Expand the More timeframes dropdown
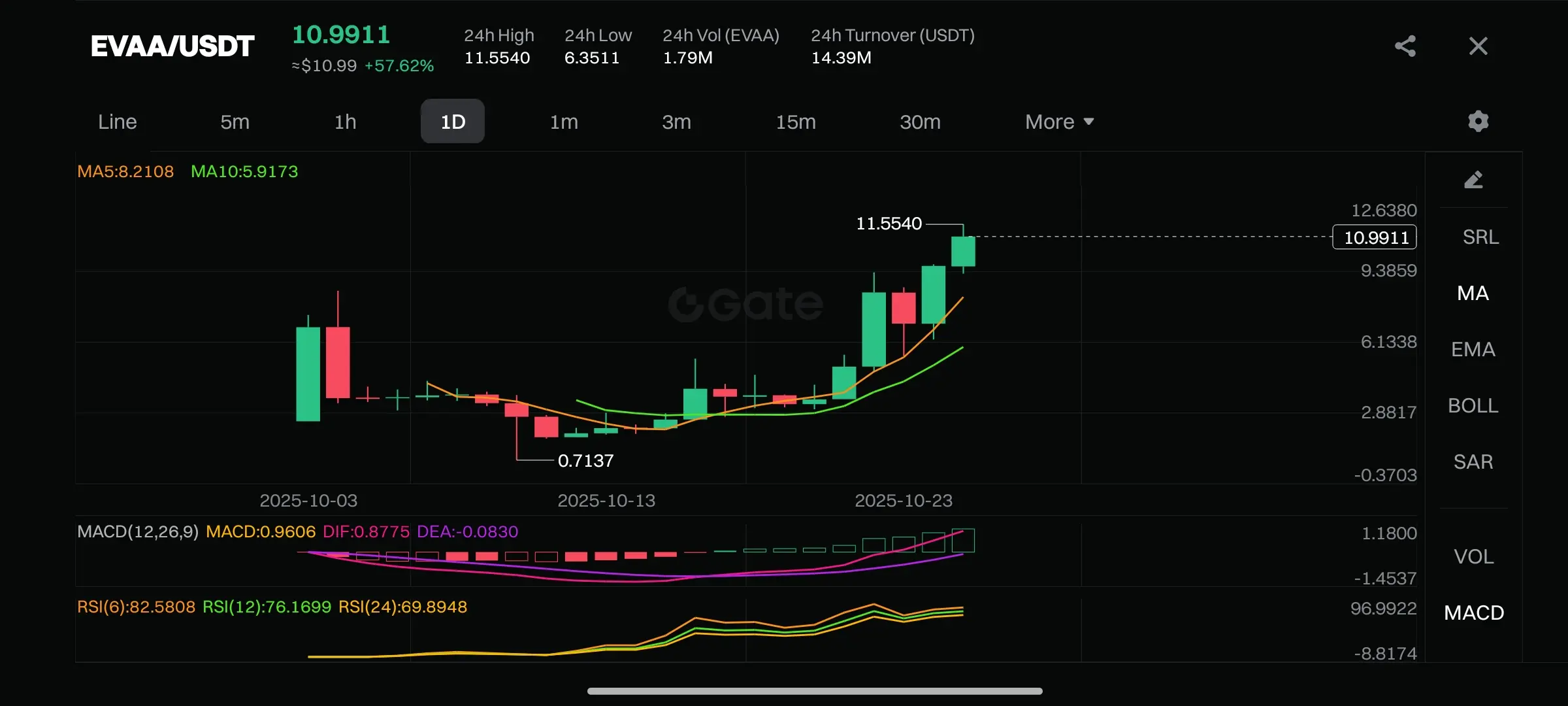Screen dimensions: 1568x706 pyautogui.click(x=1058, y=122)
